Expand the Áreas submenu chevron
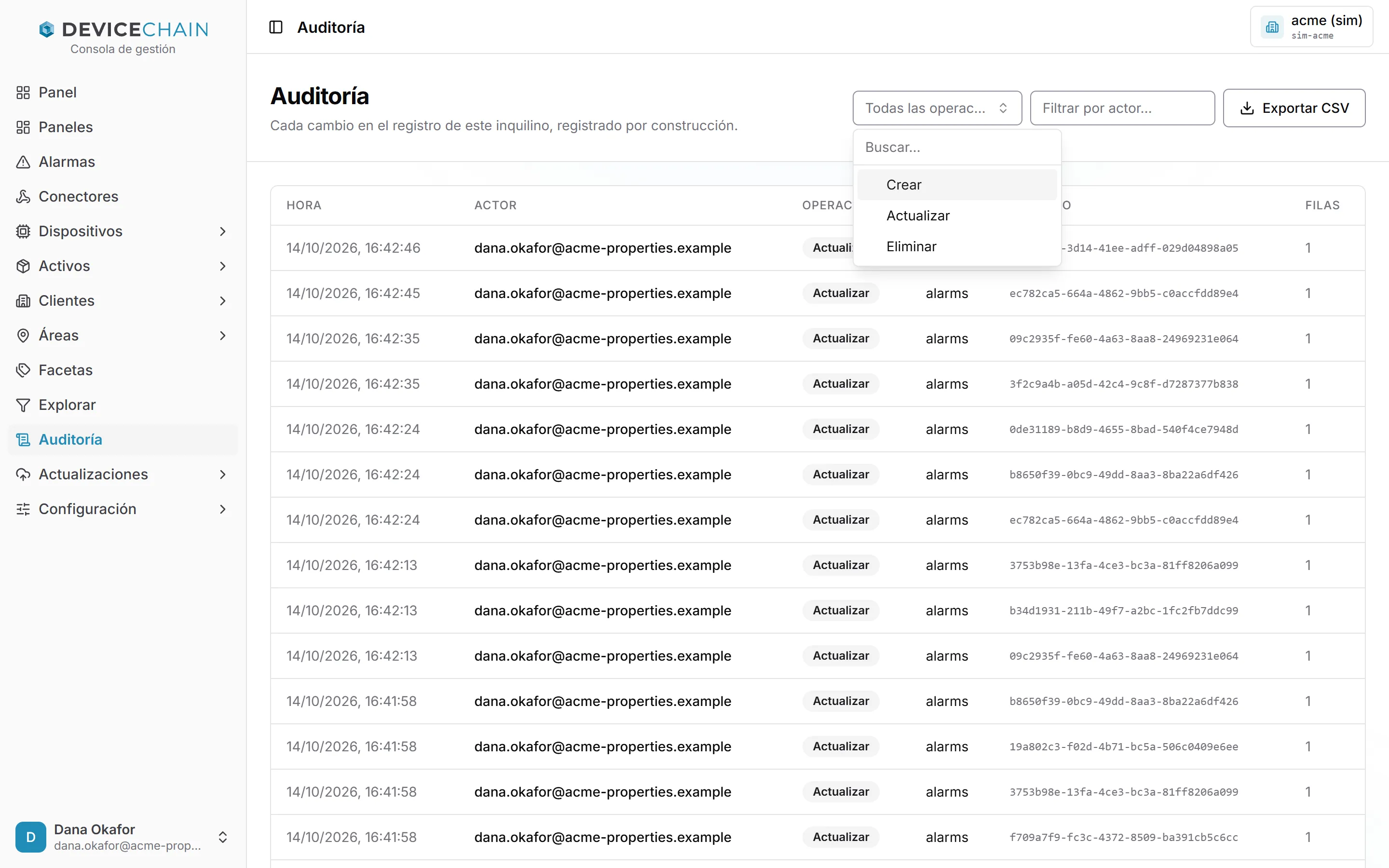 [x=223, y=336]
